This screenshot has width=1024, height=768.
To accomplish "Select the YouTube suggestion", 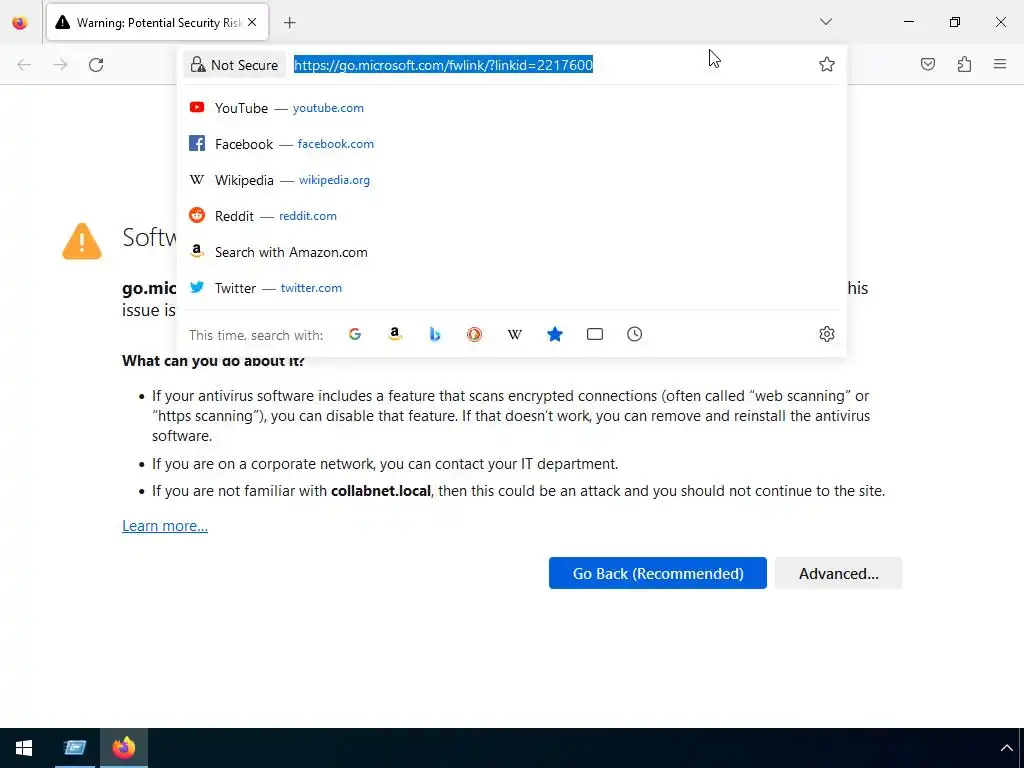I will coord(511,108).
